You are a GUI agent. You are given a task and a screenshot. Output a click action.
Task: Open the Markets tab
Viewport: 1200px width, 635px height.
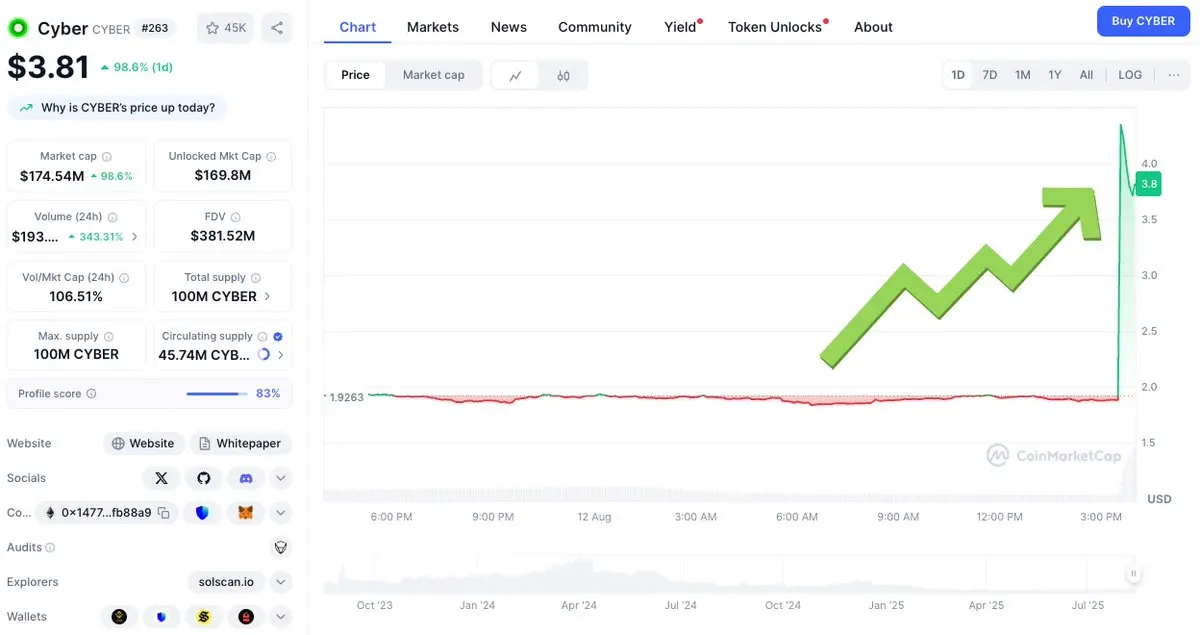(433, 27)
